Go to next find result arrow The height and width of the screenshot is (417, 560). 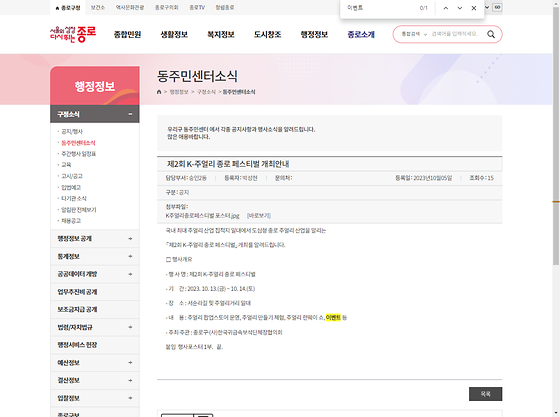tap(460, 8)
